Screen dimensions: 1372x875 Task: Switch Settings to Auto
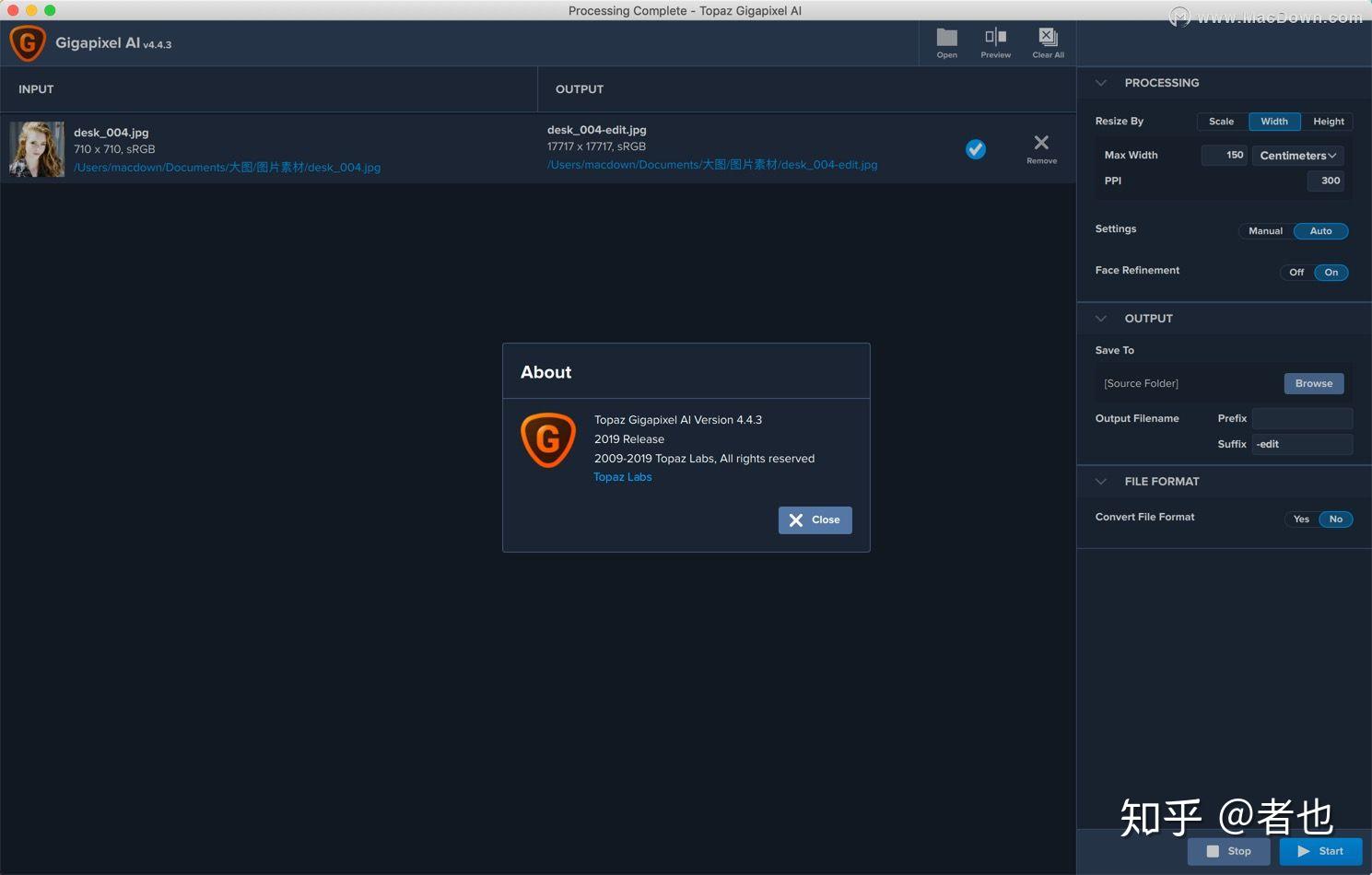(1320, 231)
